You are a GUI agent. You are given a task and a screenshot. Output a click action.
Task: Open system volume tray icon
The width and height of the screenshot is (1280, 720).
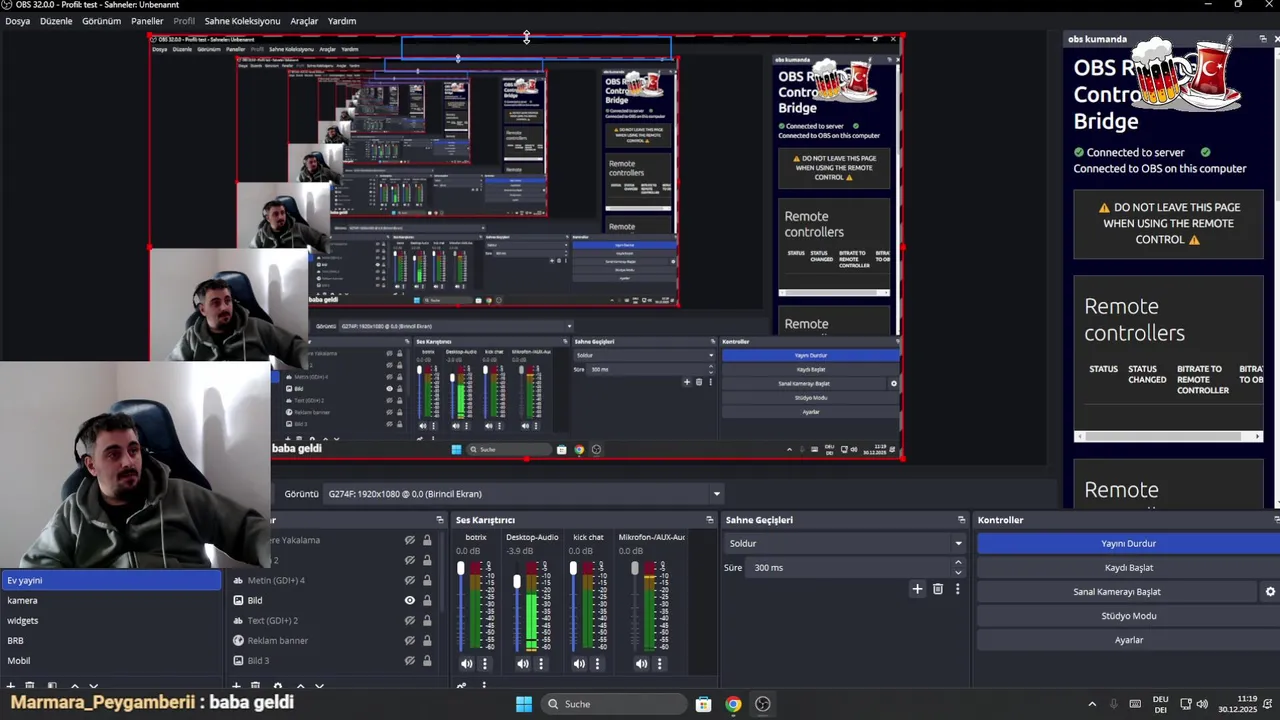(x=1201, y=704)
